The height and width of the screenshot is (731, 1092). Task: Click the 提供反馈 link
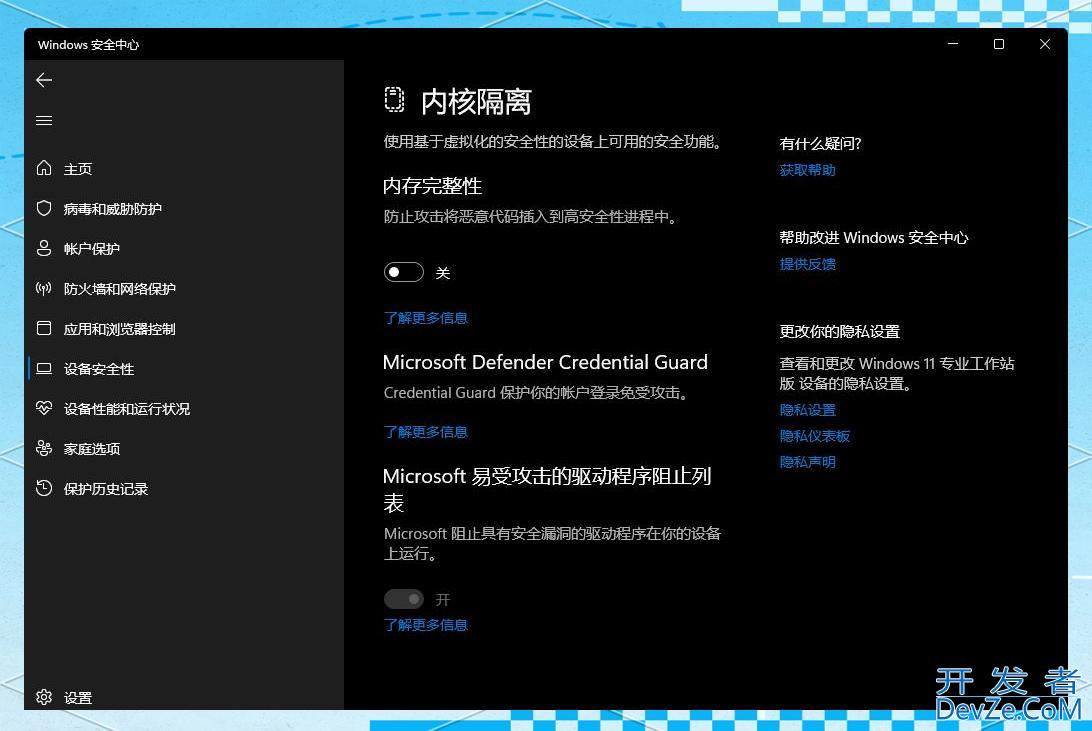[x=807, y=264]
